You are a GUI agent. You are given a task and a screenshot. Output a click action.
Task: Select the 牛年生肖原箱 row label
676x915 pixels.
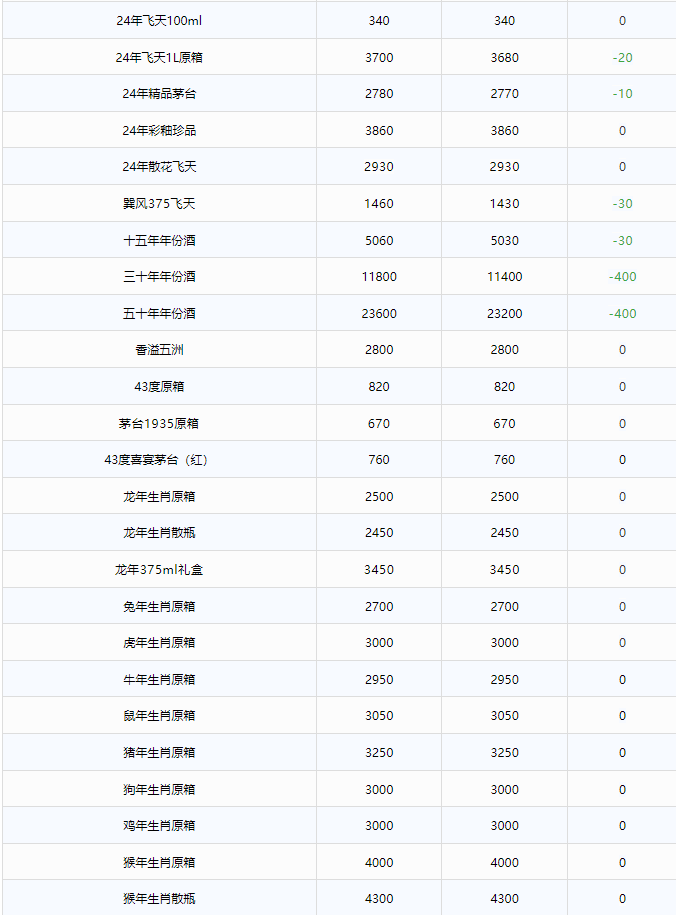coord(159,679)
